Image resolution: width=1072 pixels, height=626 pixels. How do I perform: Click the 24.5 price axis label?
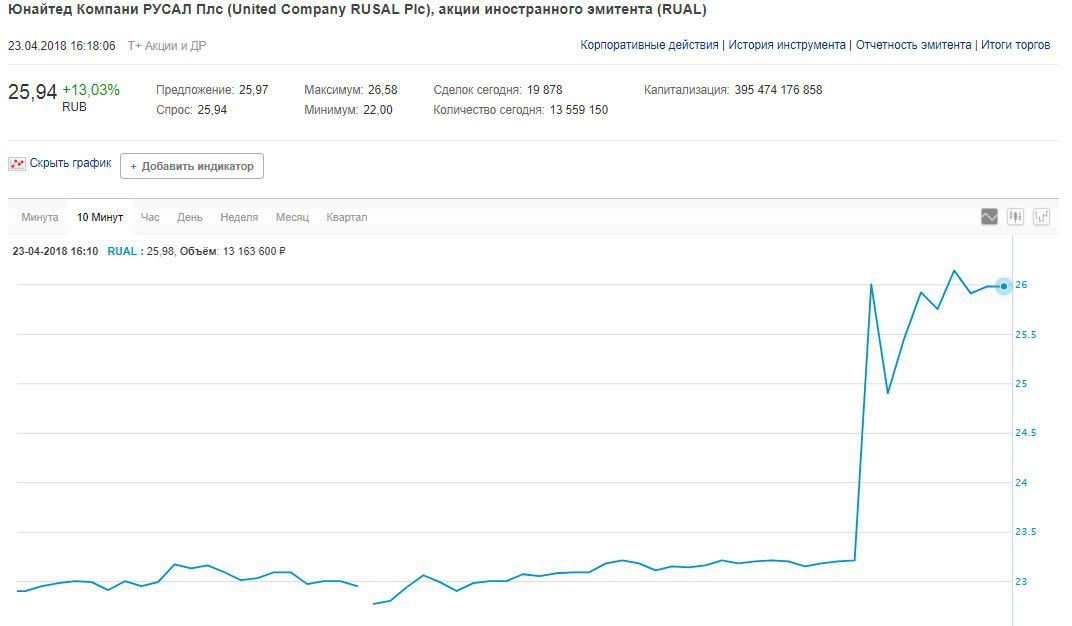pos(1026,433)
